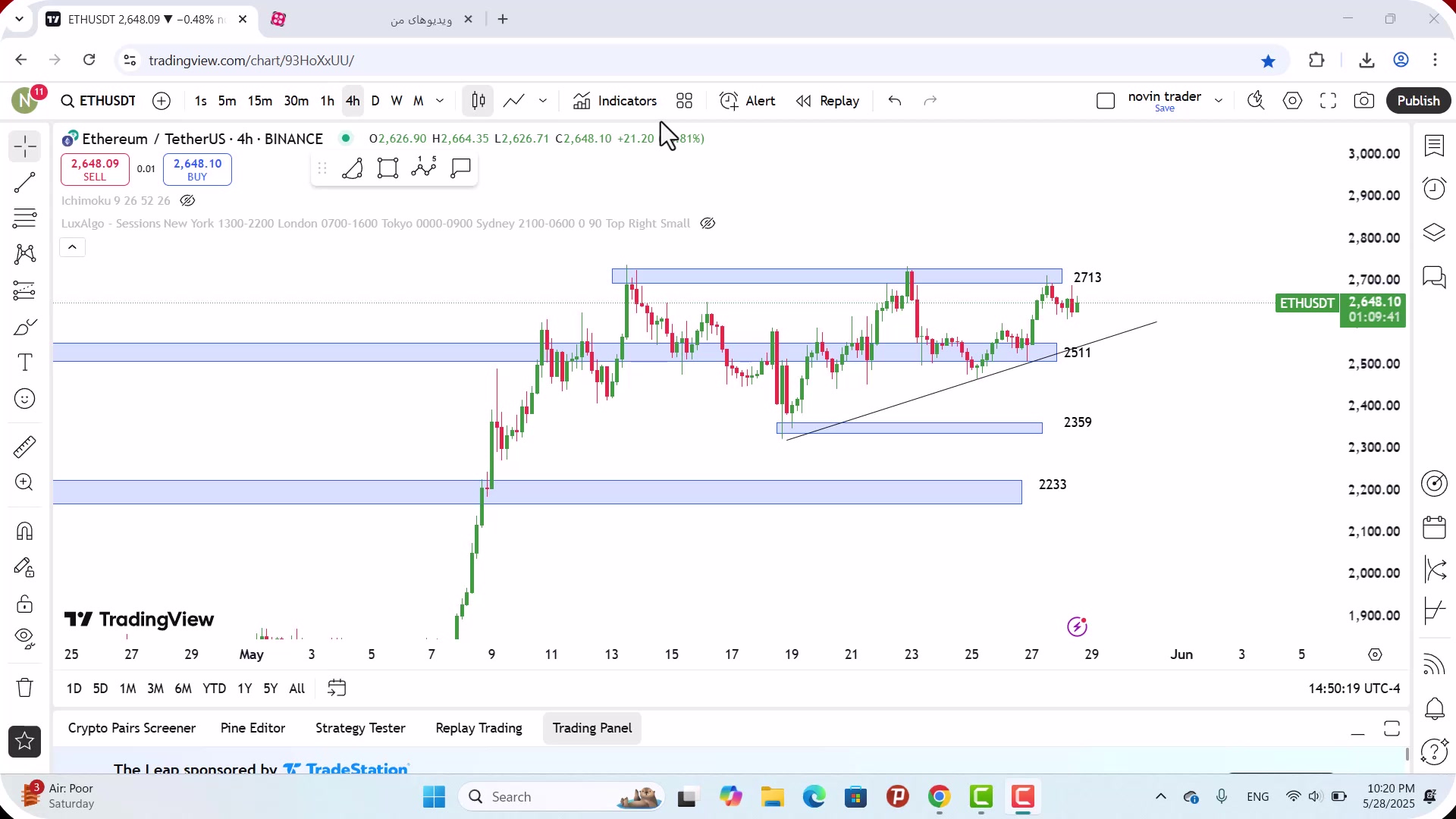Open the help center icon
1456x819 pixels.
[1434, 752]
